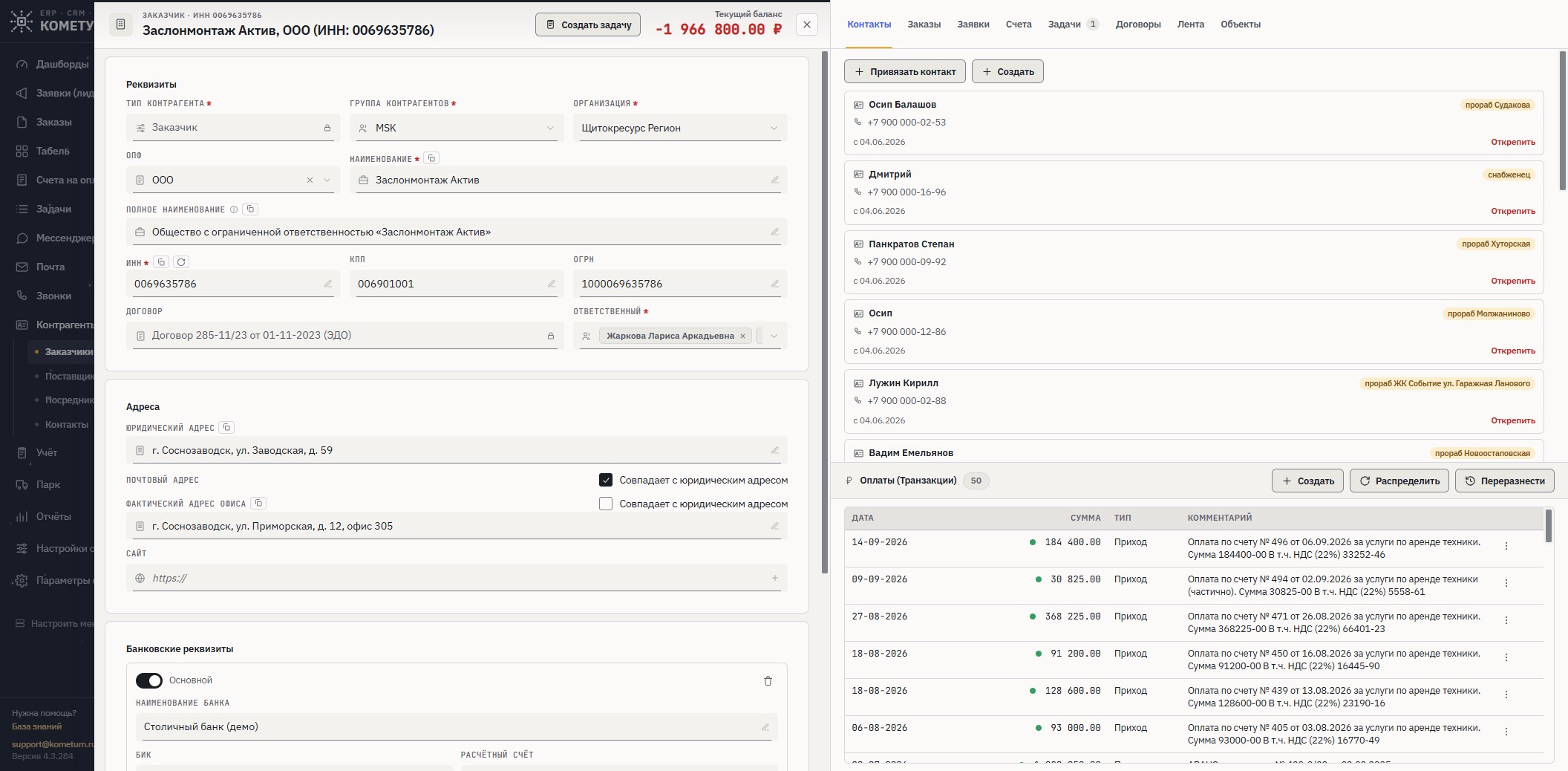Open the Задачи tab
This screenshot has width=1568, height=771.
point(1072,25)
